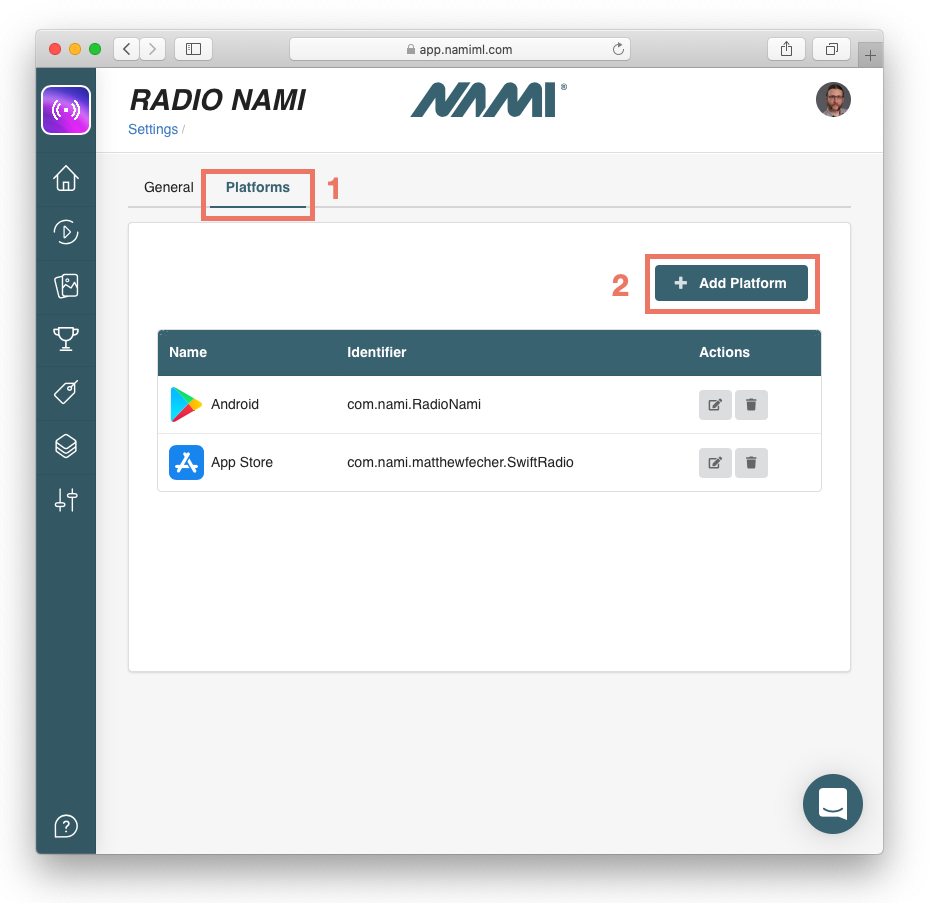Screen dimensions: 930x903
Task: Open a new Safari tab
Action: coord(870,55)
